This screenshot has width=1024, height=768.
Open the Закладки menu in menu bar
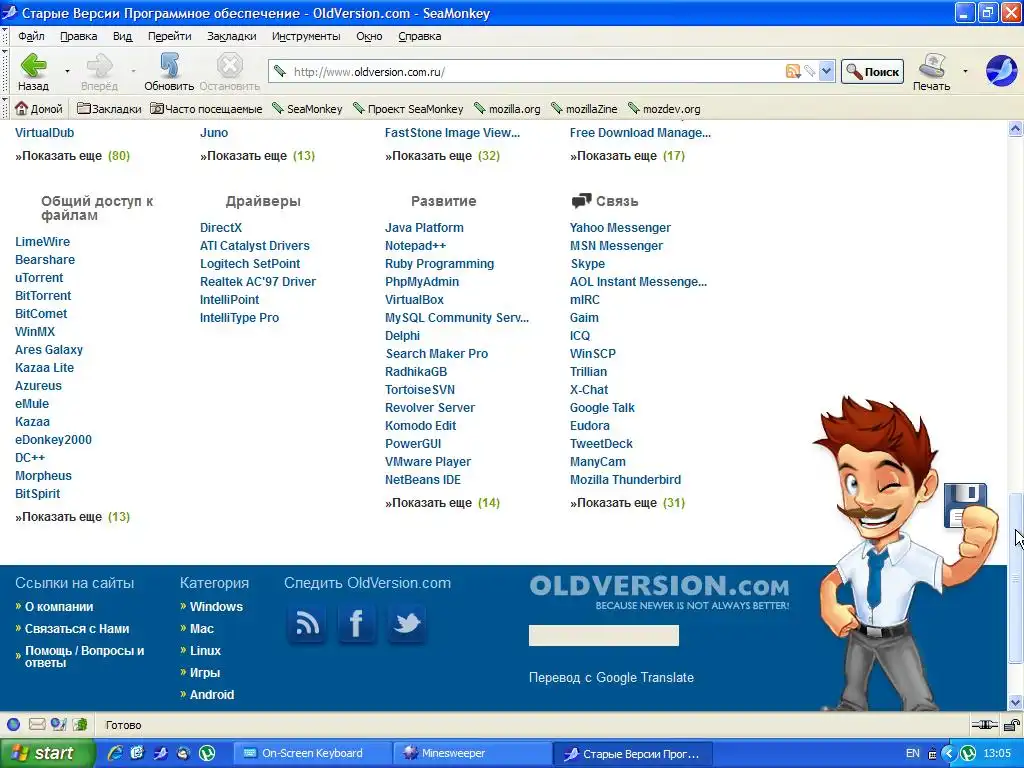point(231,37)
